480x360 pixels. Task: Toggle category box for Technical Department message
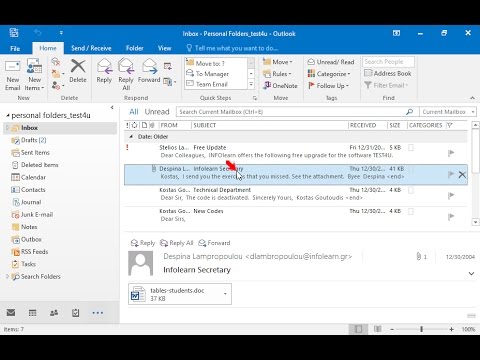[411, 190]
